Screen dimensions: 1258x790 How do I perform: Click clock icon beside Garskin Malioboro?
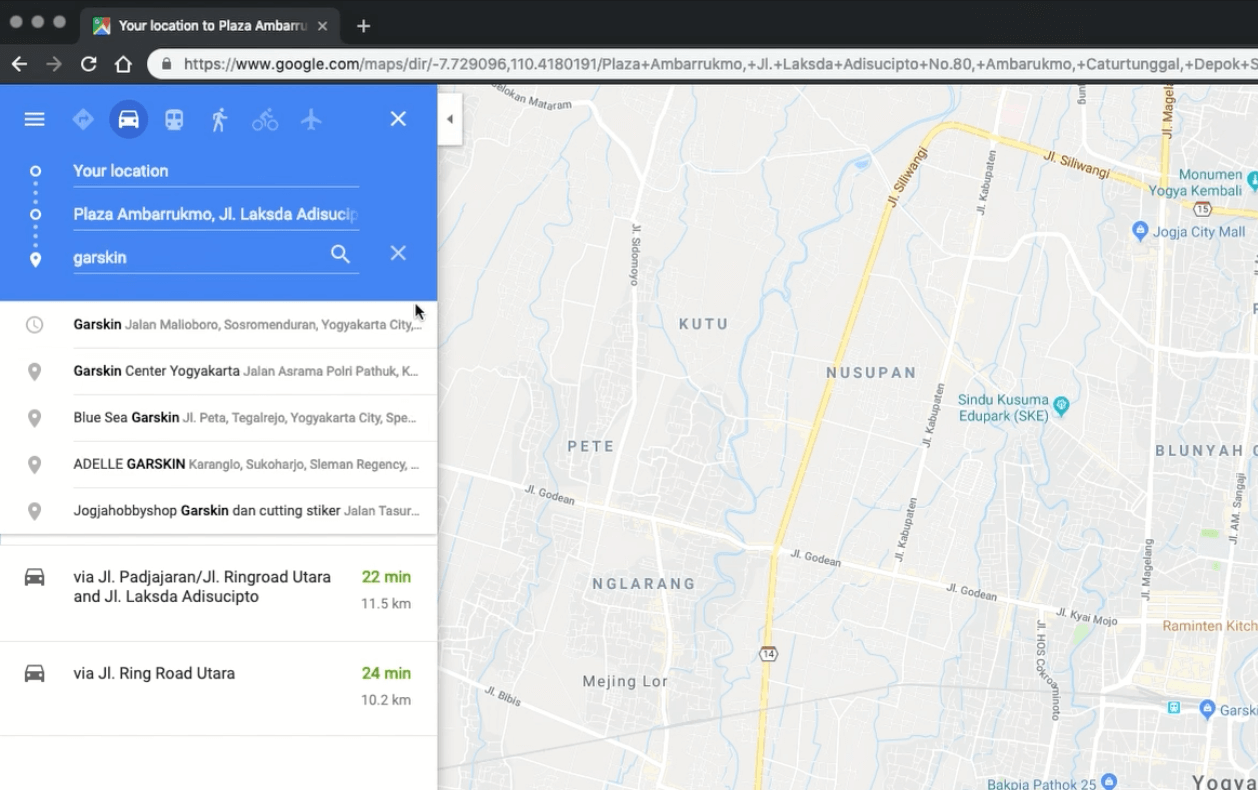[x=34, y=324]
